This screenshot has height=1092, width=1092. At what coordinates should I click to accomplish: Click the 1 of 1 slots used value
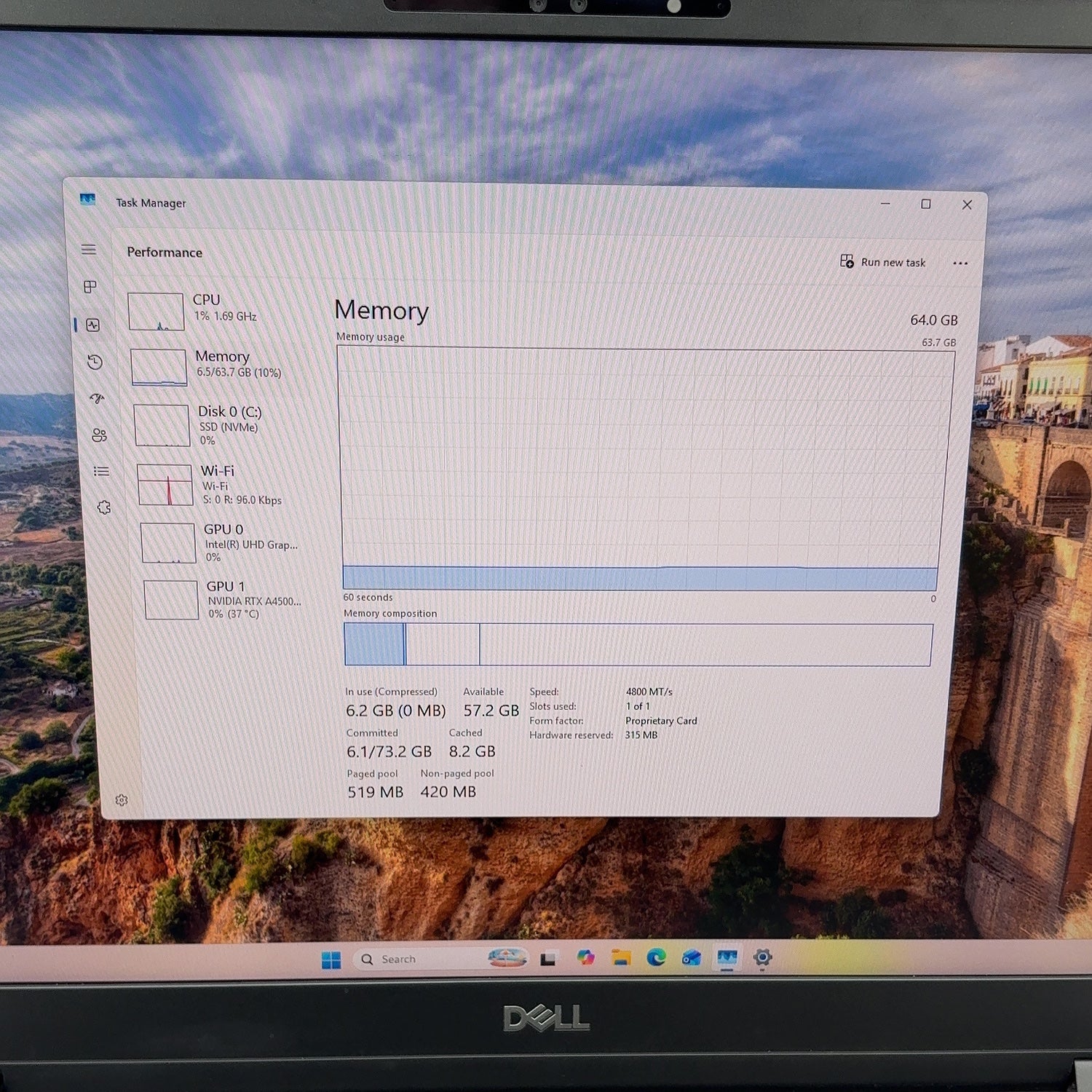point(638,706)
